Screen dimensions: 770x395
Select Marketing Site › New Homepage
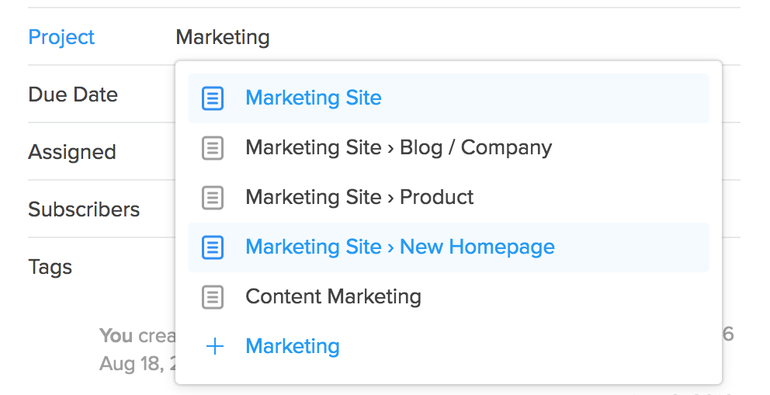tap(448, 247)
